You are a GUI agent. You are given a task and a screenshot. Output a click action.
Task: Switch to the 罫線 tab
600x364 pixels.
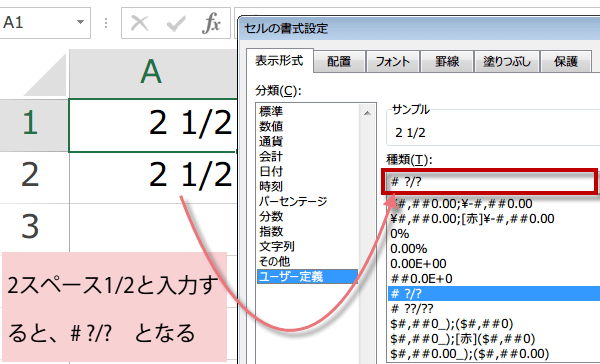point(447,62)
